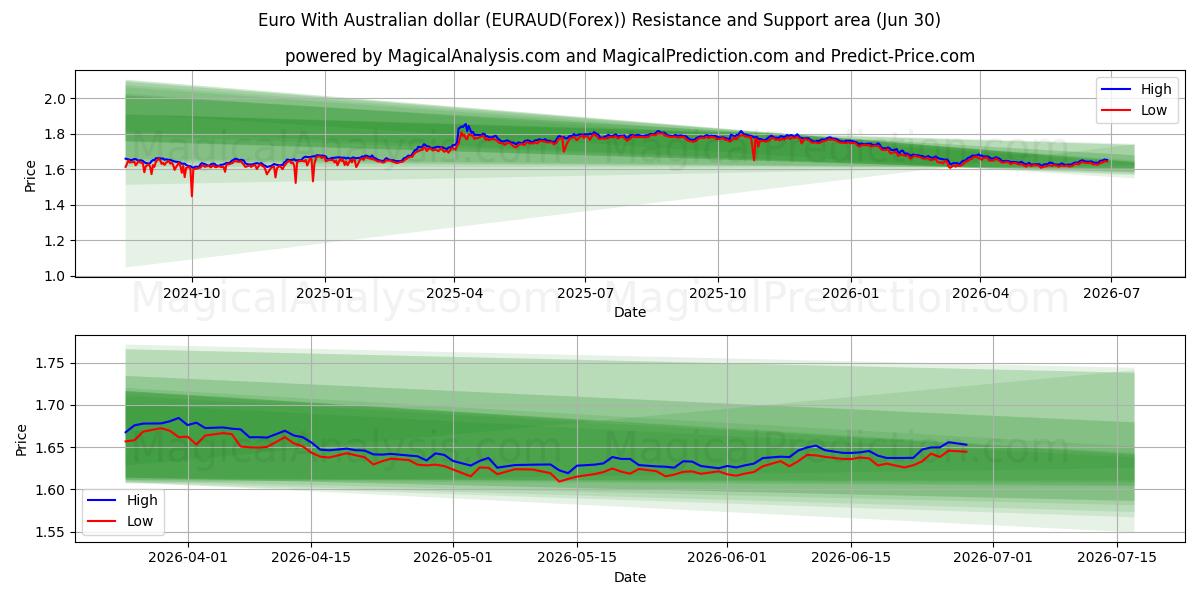Click the '1.65' value on the lower price axis
This screenshot has height=600, width=1200.
[x=52, y=448]
